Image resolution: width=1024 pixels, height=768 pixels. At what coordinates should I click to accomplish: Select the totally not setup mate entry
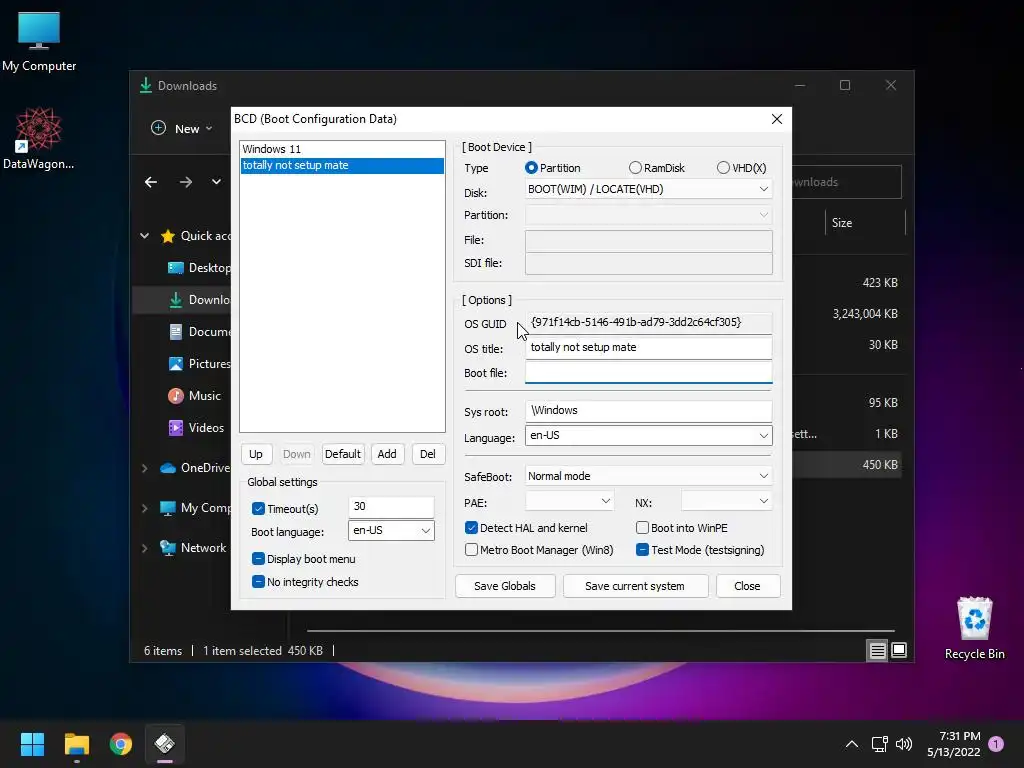click(x=342, y=165)
